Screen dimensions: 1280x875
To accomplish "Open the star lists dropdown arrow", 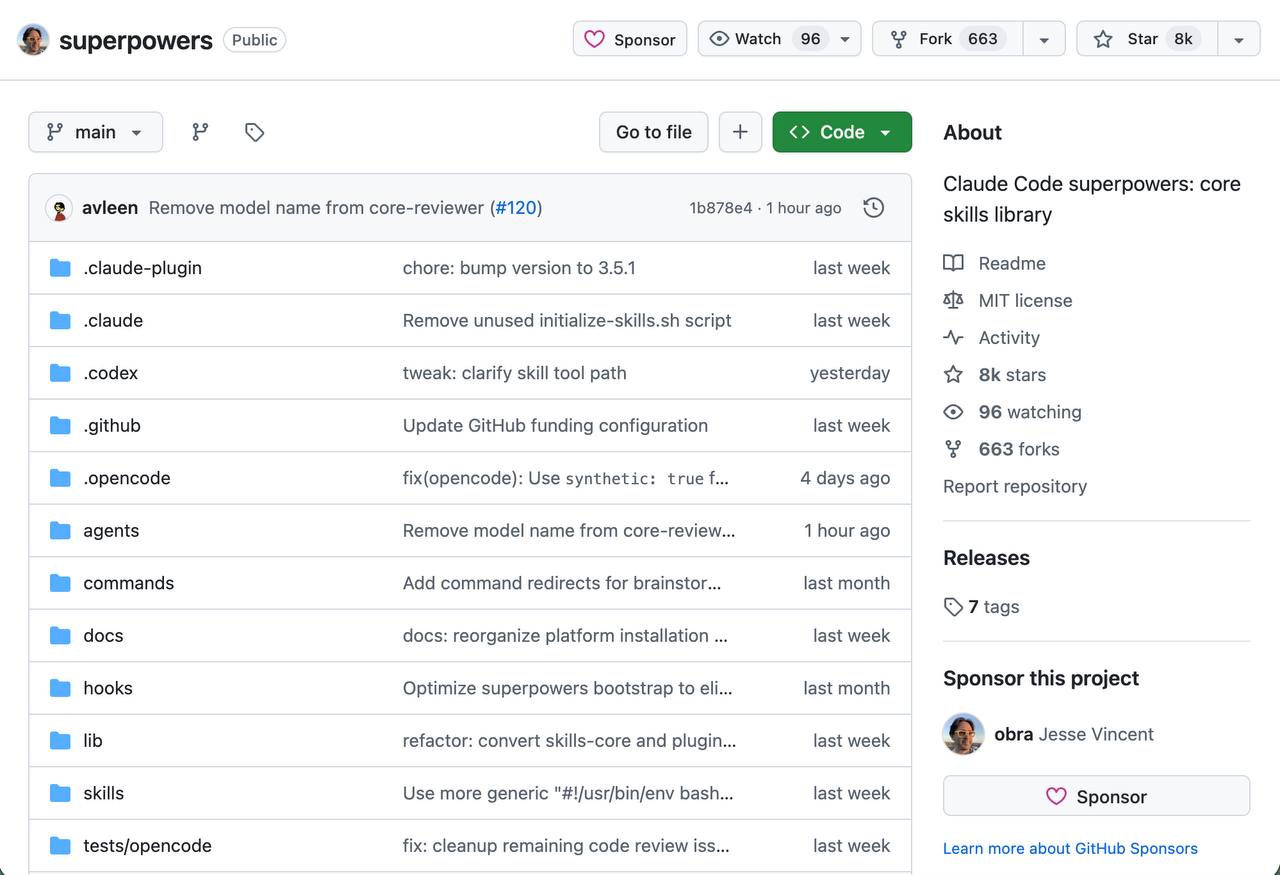I will [1238, 39].
